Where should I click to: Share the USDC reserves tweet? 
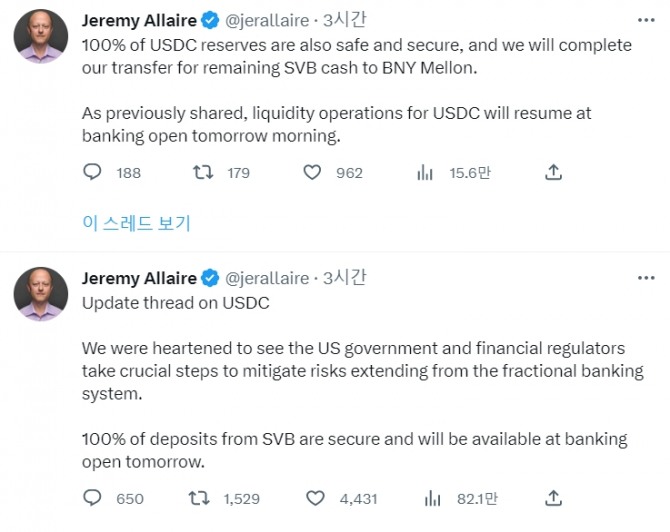[553, 172]
